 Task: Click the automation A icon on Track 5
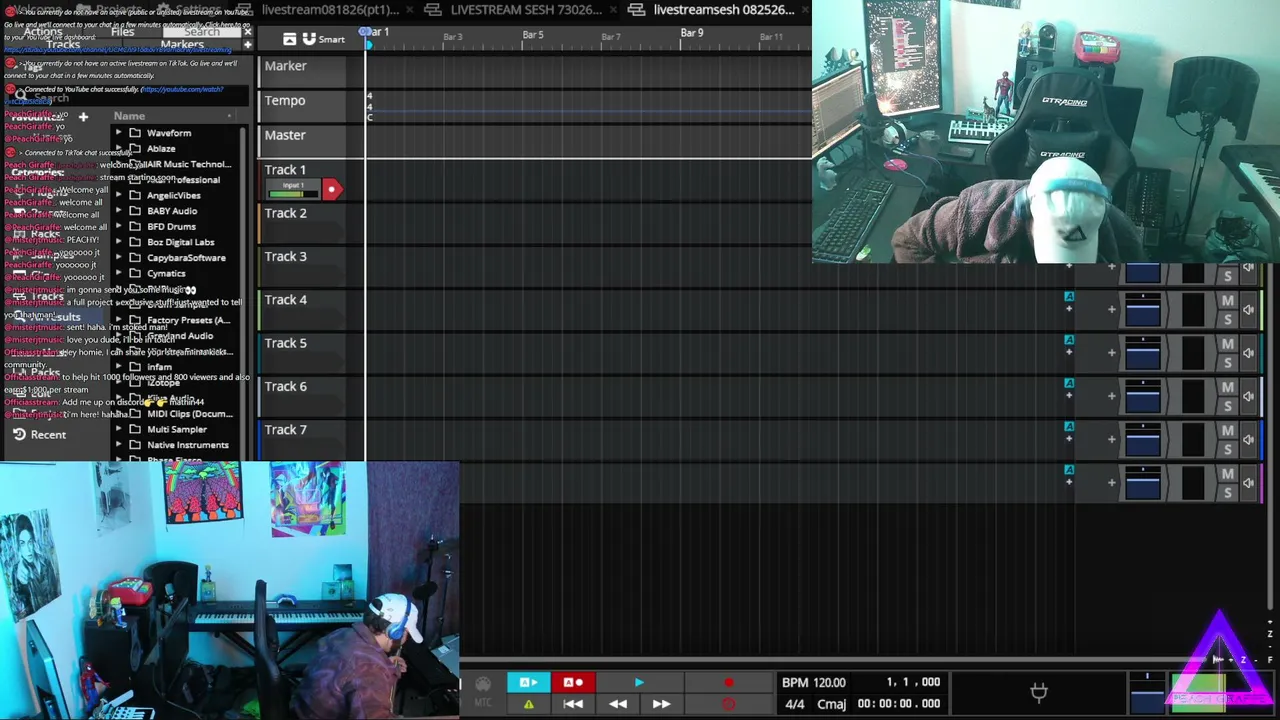click(x=1069, y=340)
